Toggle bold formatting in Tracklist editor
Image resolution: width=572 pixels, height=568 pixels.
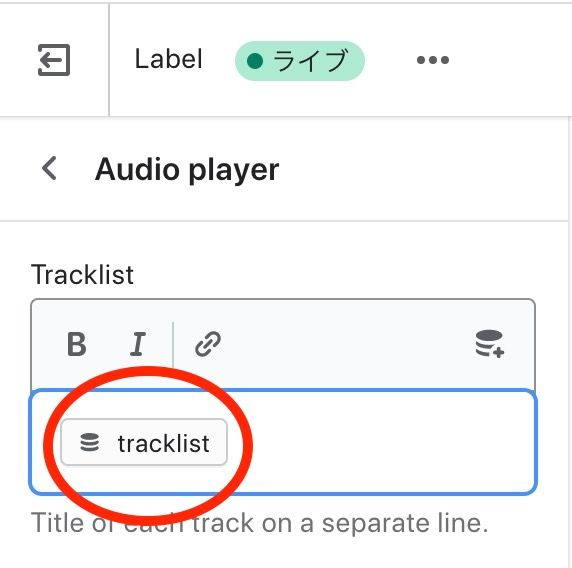pyautogui.click(x=77, y=344)
